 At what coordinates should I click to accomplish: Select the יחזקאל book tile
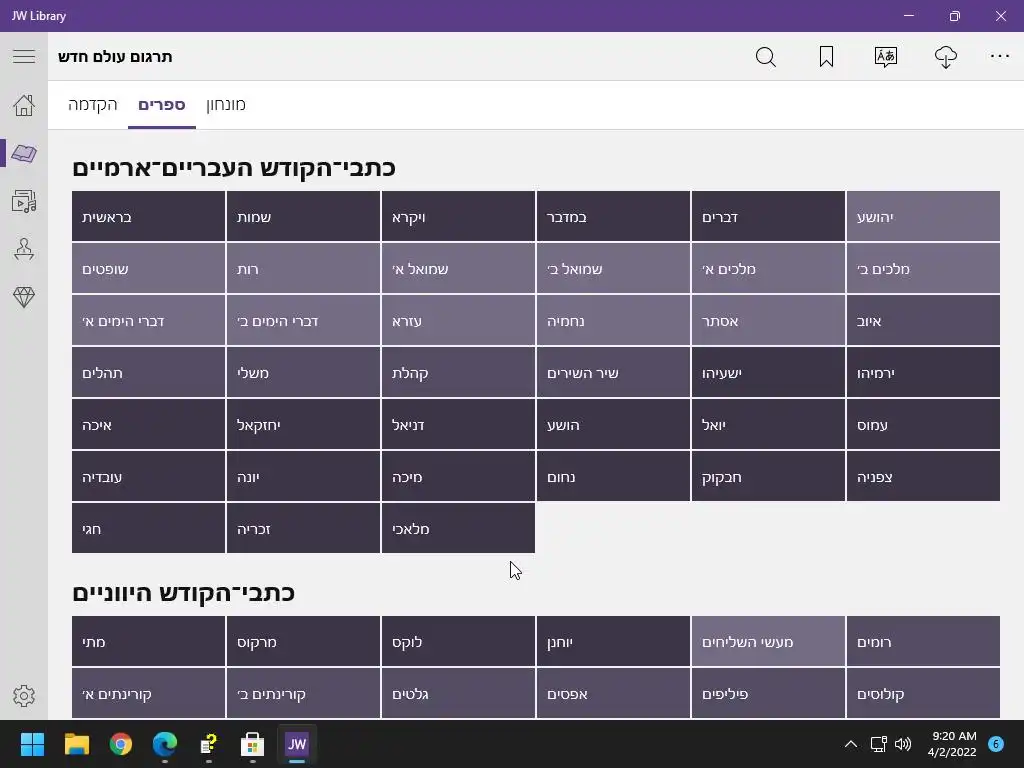click(303, 424)
